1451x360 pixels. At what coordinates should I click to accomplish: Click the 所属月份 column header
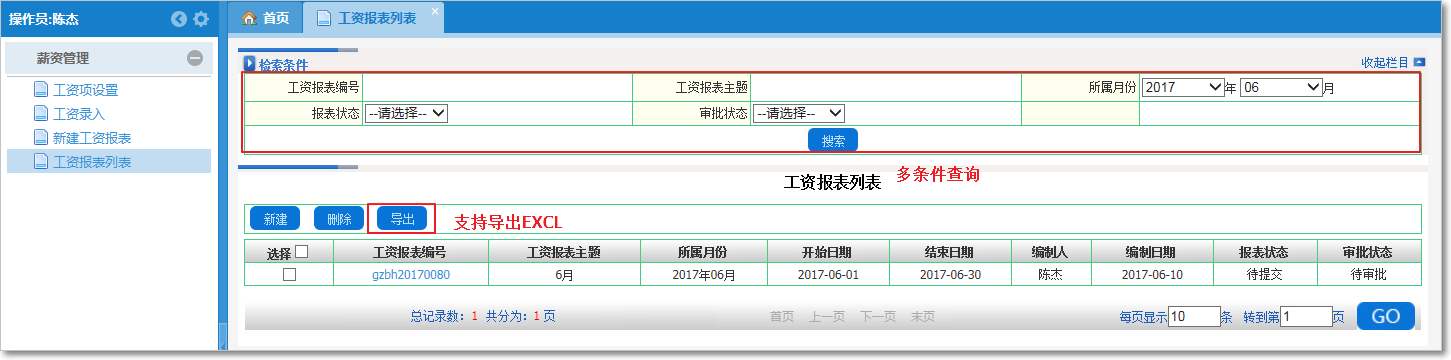[703, 252]
